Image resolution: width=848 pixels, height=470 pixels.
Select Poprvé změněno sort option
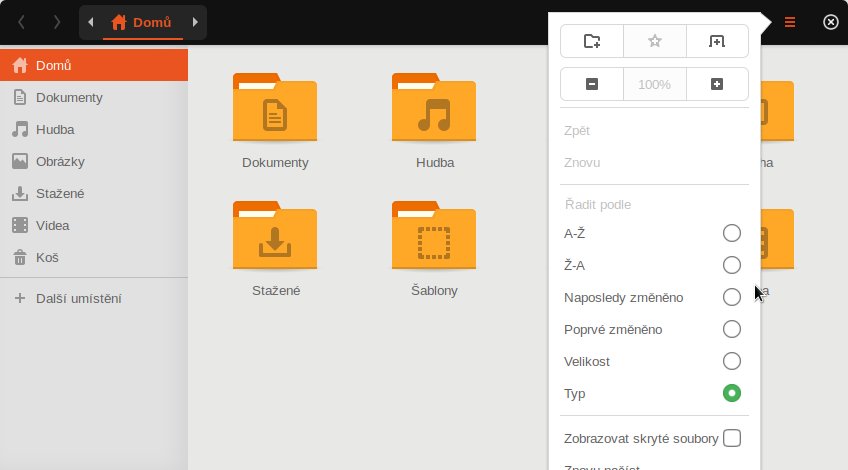pyautogui.click(x=652, y=329)
